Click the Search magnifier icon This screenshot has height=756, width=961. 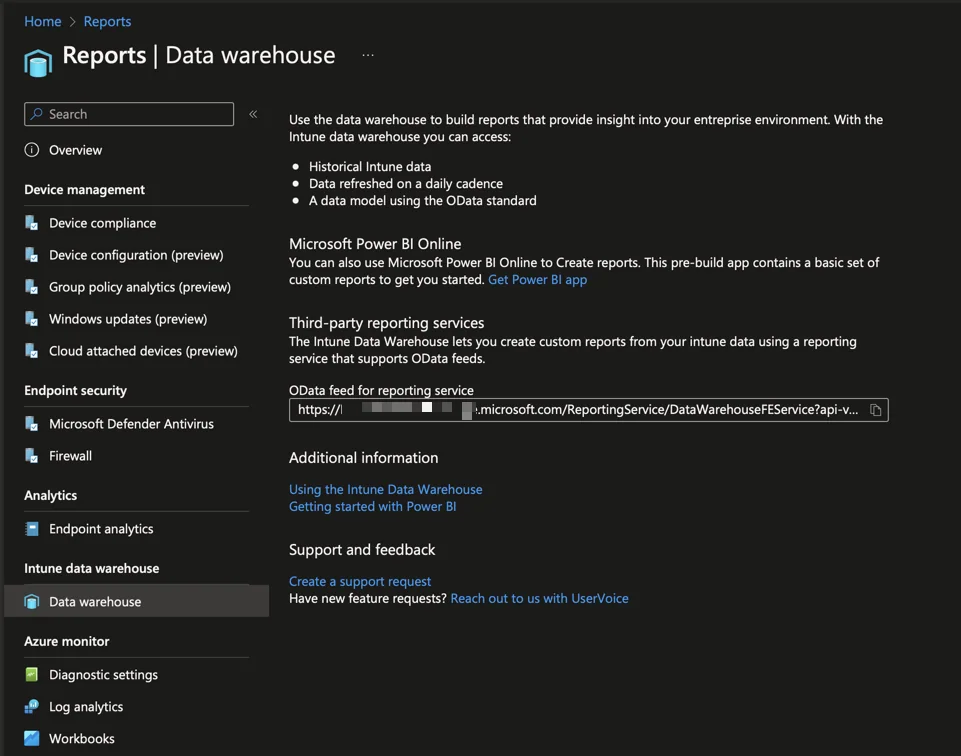point(37,114)
